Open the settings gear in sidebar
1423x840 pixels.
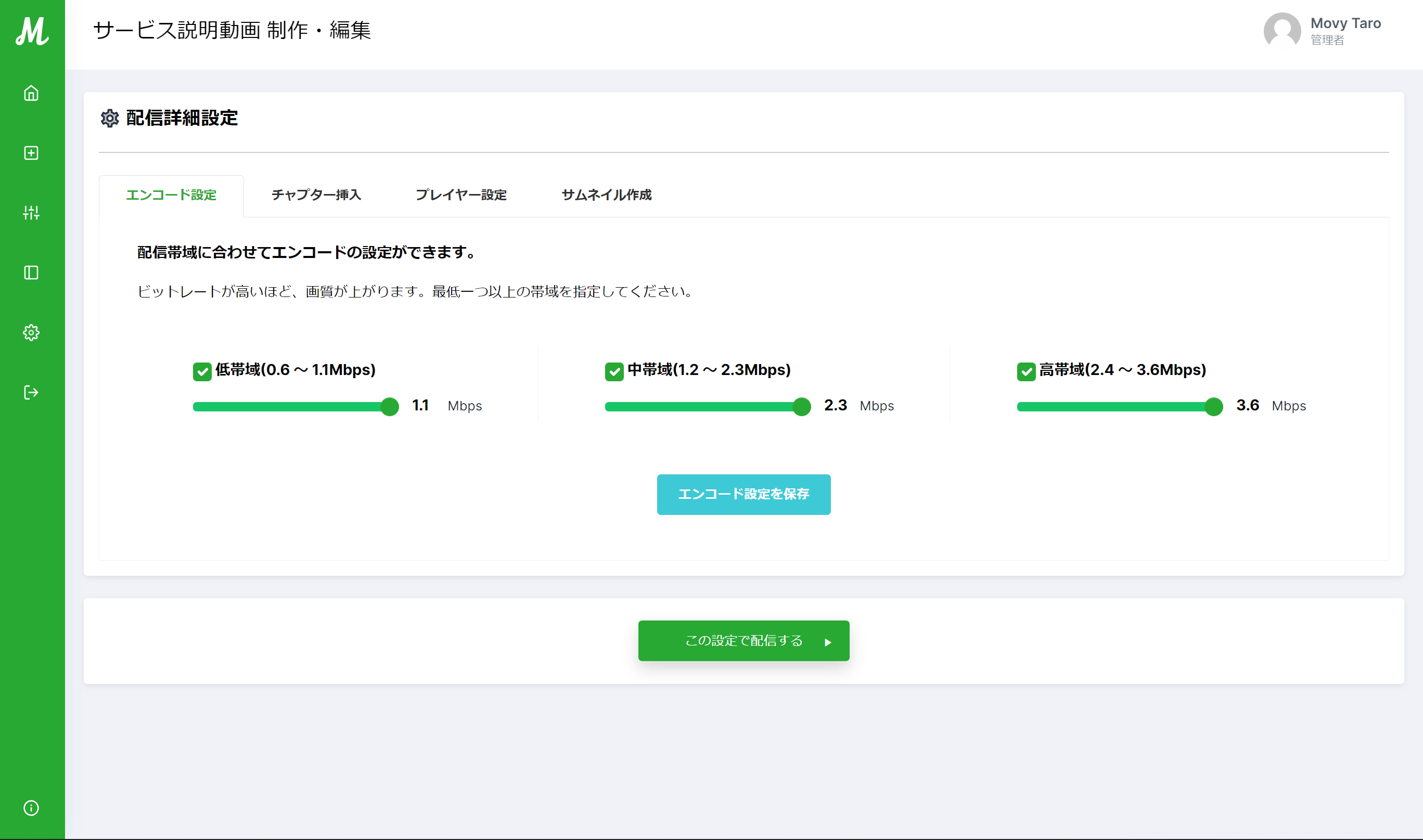(x=31, y=333)
